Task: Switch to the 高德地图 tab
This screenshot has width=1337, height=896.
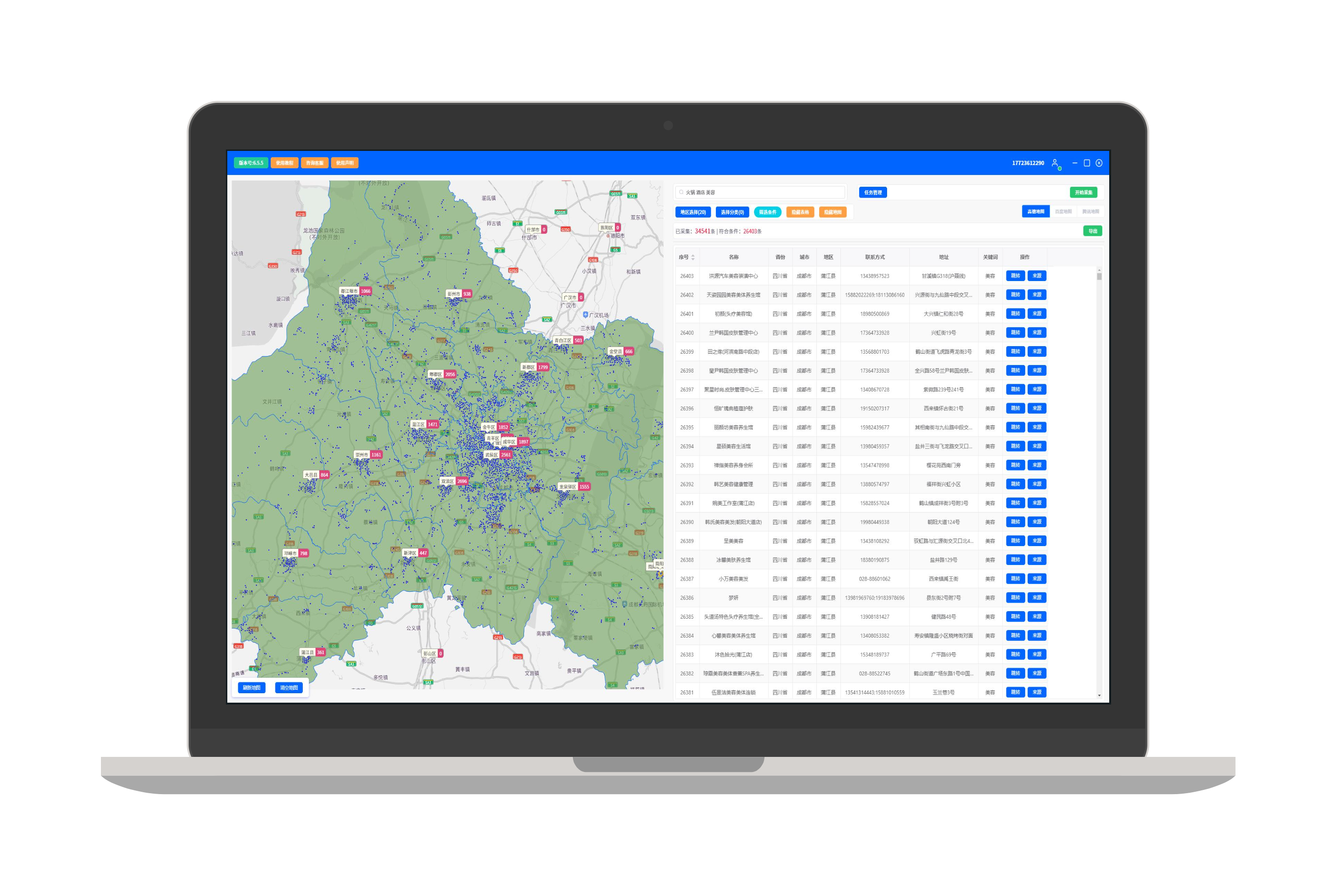Action: tap(1035, 211)
